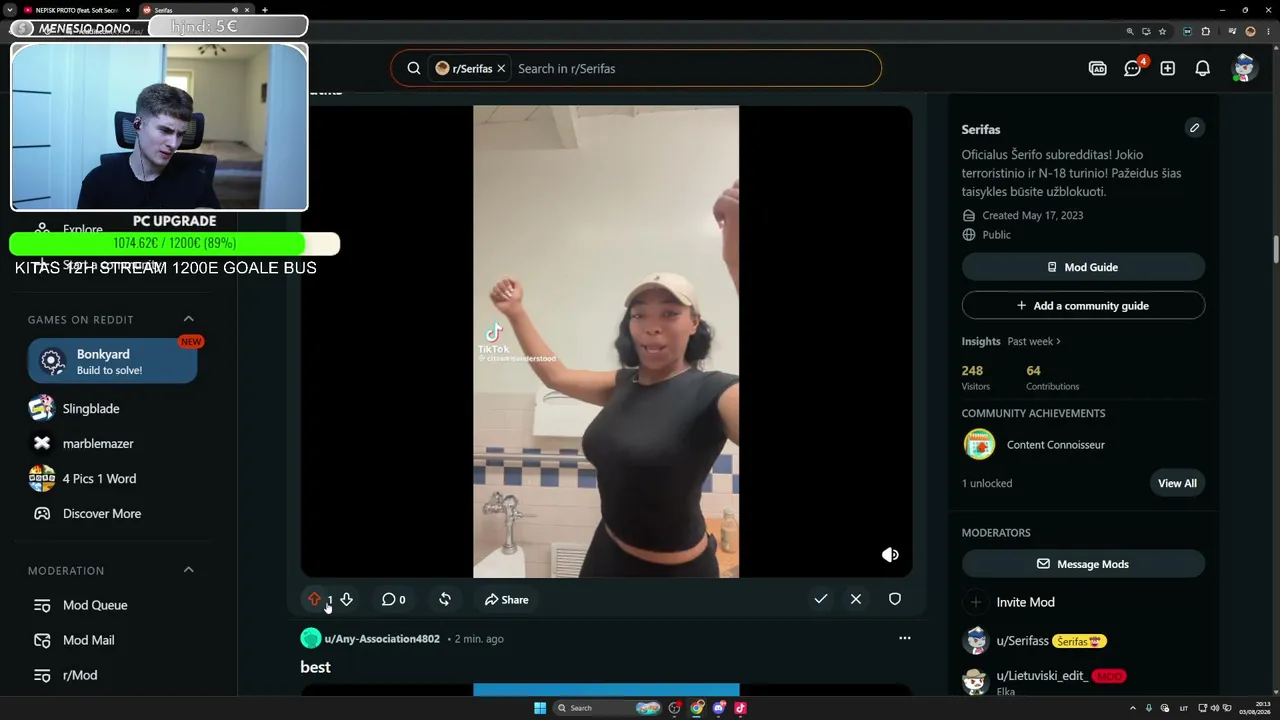Open the 4 Pics 1 Word game
This screenshot has height=720, width=1280.
98,478
